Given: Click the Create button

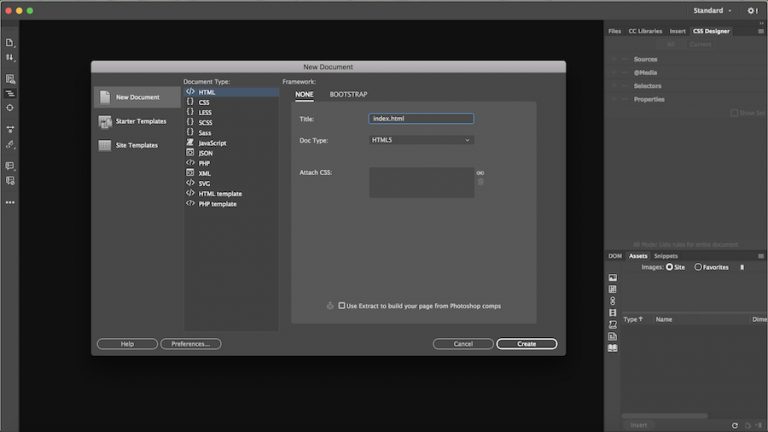Looking at the screenshot, I should [x=527, y=344].
